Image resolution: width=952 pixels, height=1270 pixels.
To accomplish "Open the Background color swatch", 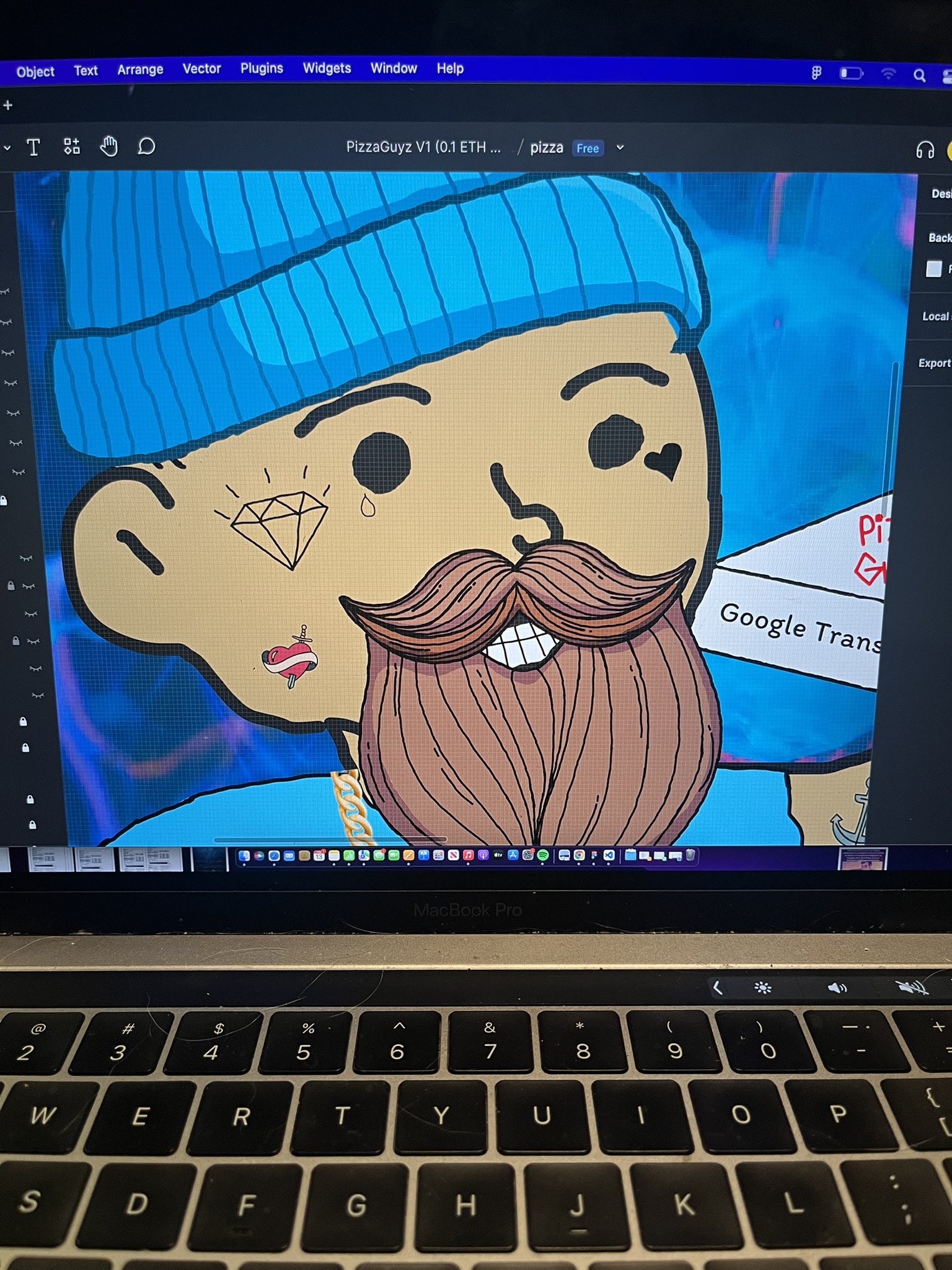I will pyautogui.click(x=933, y=269).
